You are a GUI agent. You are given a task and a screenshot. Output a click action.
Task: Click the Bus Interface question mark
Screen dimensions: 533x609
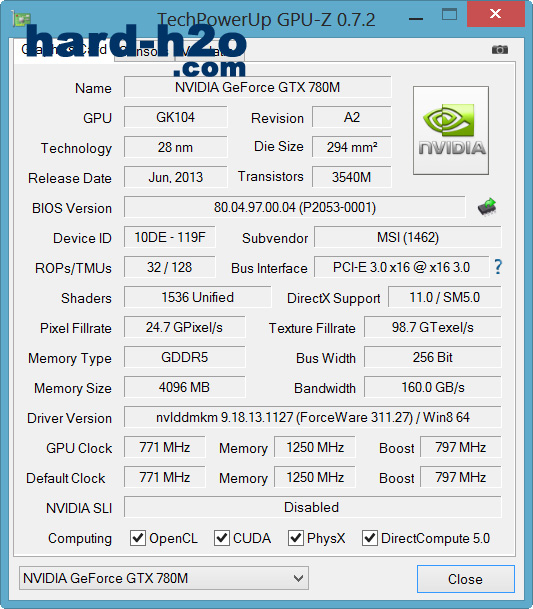(498, 267)
